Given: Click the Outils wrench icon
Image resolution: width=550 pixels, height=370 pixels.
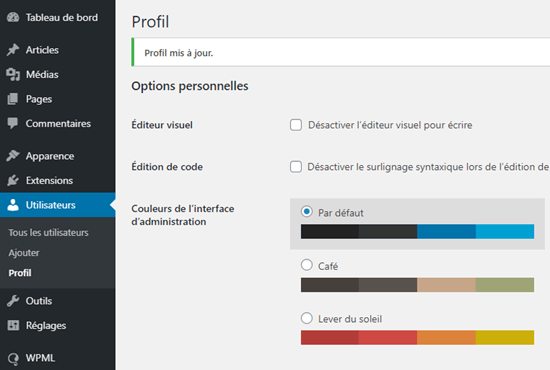Looking at the screenshot, I should point(13,301).
